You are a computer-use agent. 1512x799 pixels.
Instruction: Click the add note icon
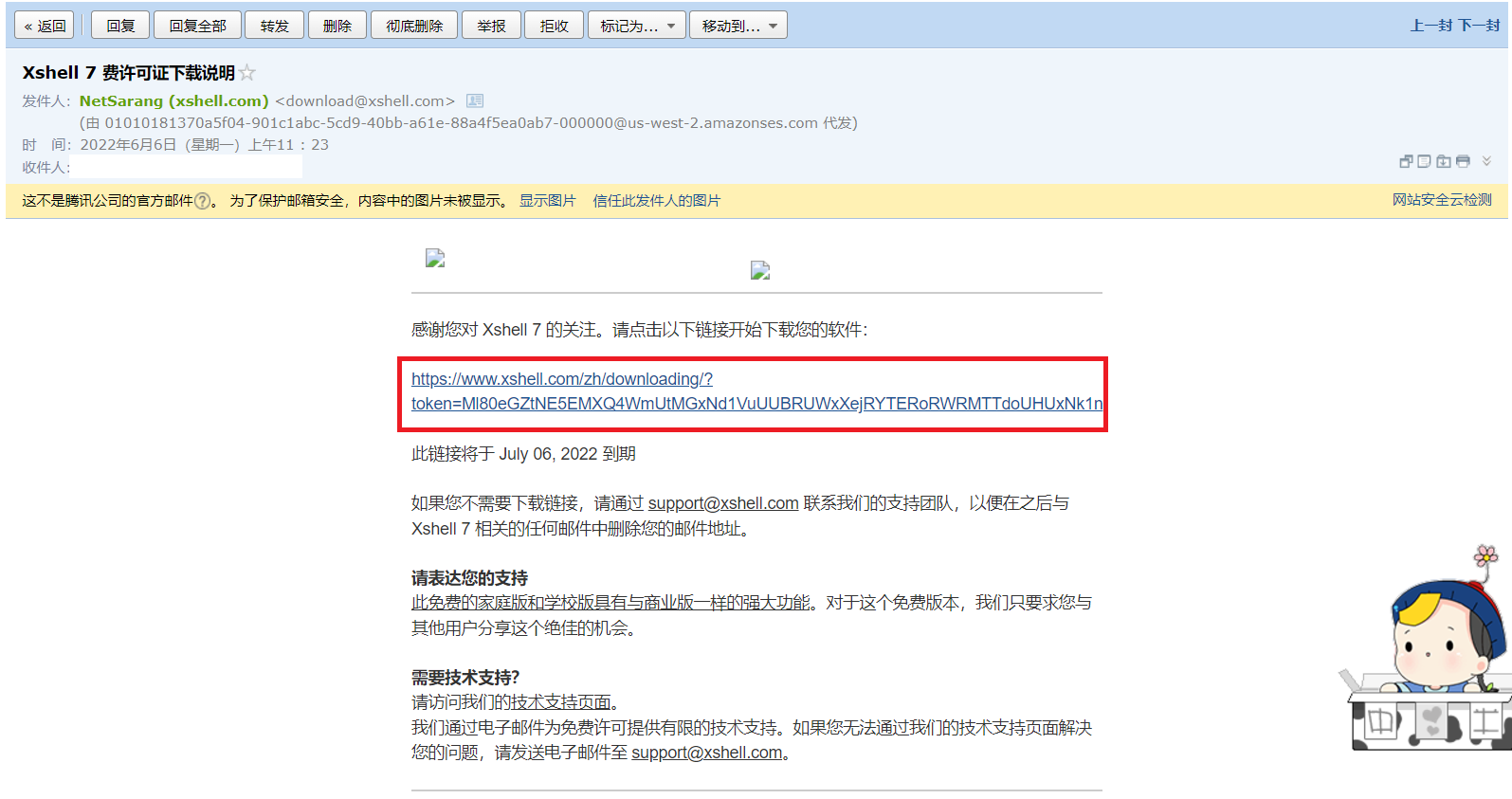(x=1424, y=161)
